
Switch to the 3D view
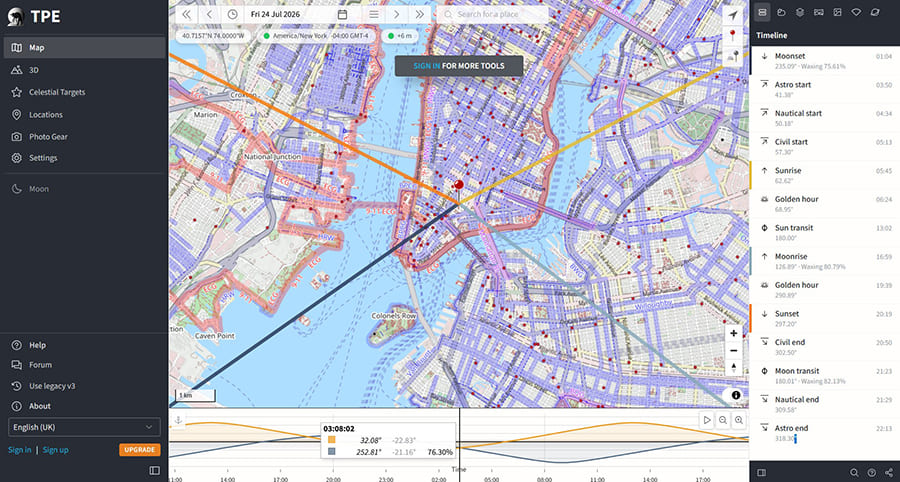(84, 70)
